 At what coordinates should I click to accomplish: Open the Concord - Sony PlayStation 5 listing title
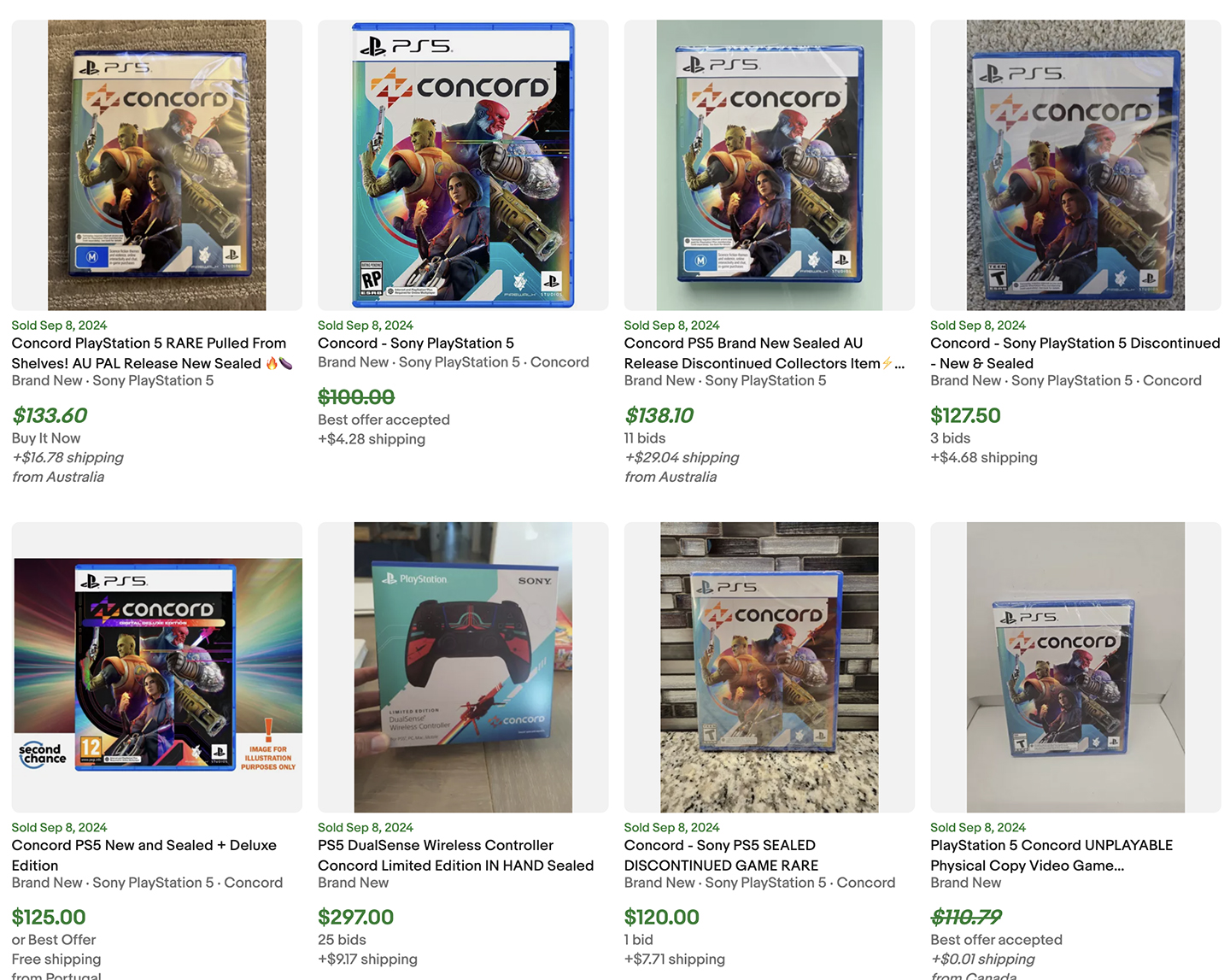(415, 343)
